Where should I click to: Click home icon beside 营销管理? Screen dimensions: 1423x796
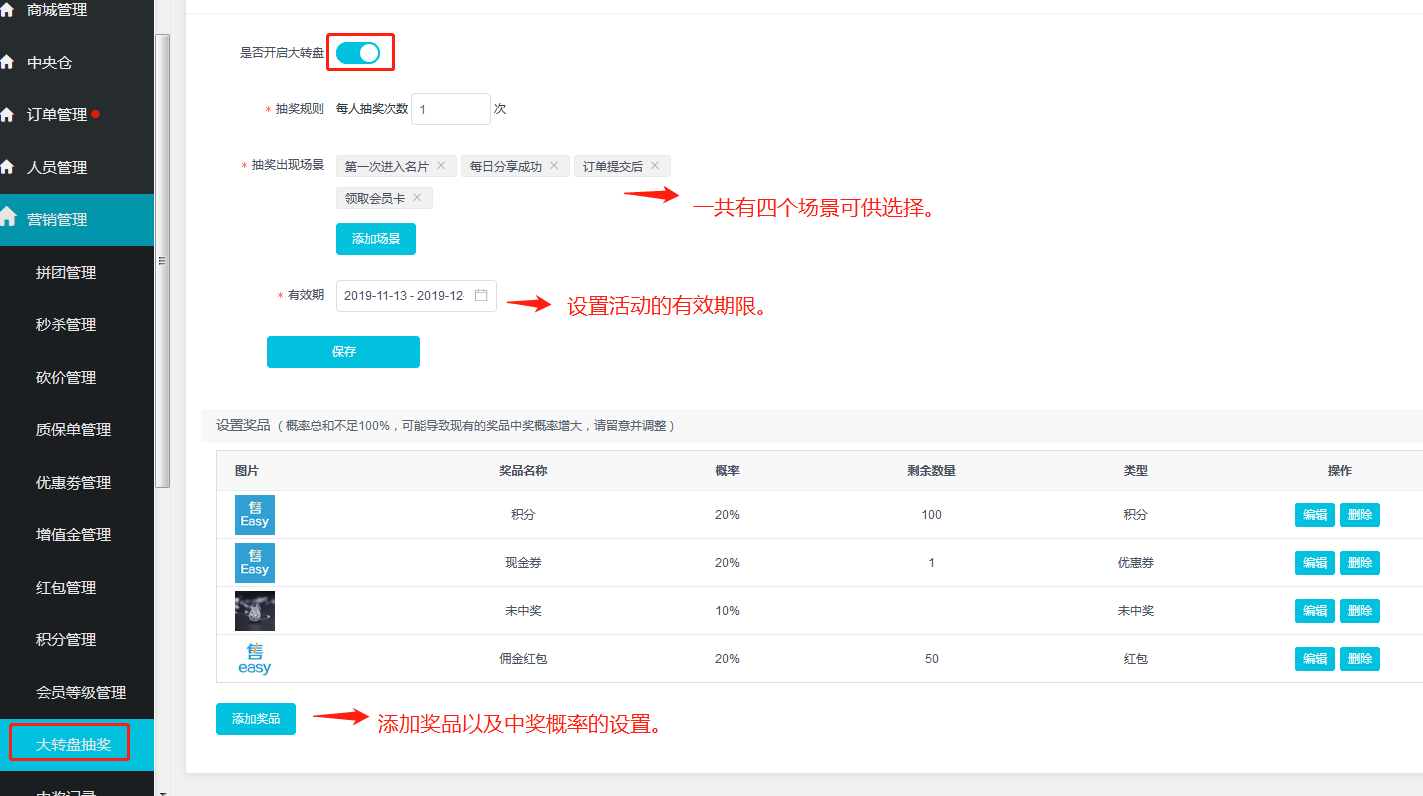click(x=8, y=216)
